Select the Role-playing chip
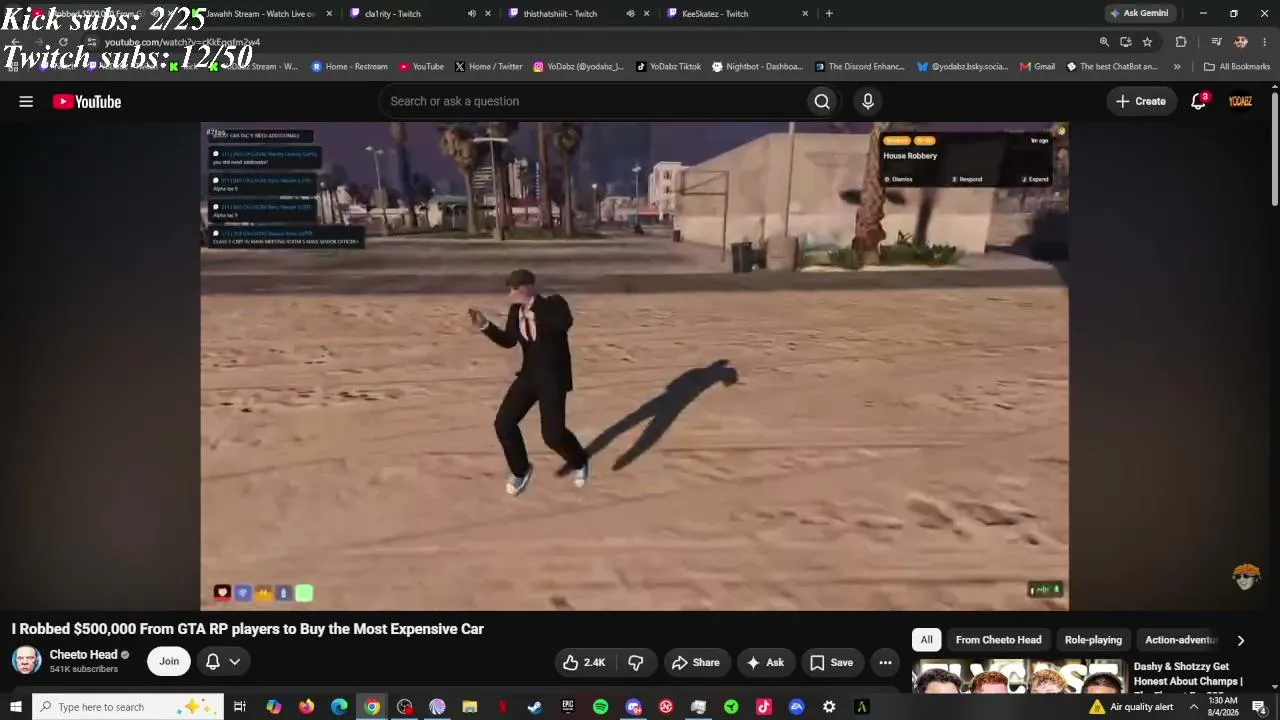The height and width of the screenshot is (720, 1280). tap(1093, 640)
